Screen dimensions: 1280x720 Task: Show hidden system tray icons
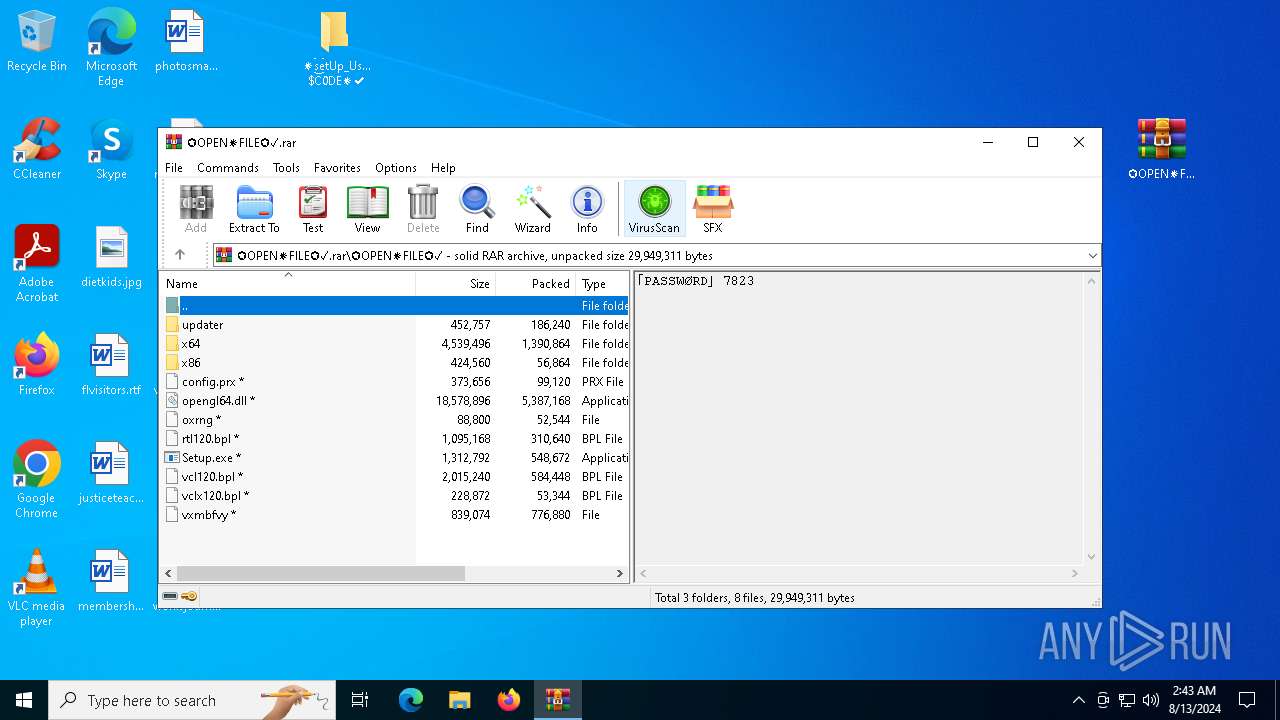click(1078, 700)
